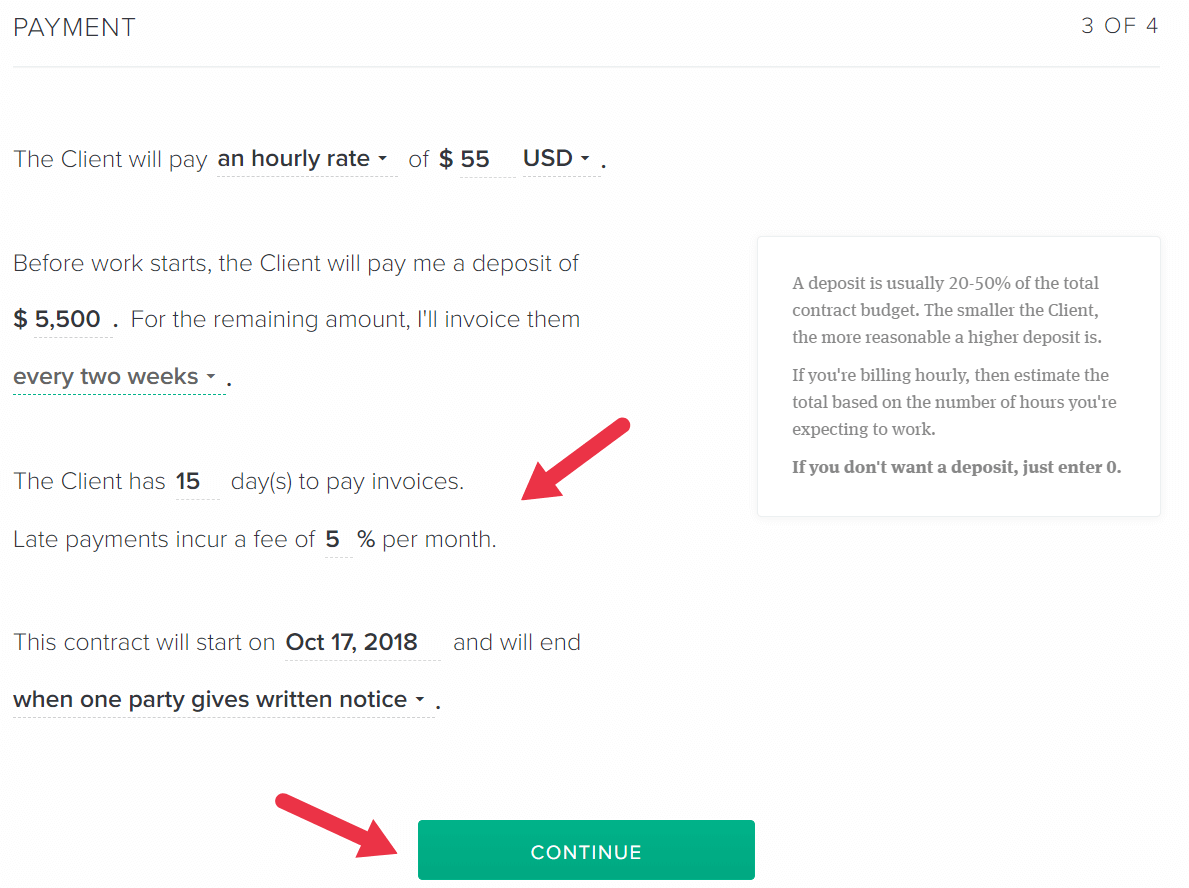Click the arrow beside "every two weeks"
This screenshot has height=888, width=1189.
click(213, 377)
